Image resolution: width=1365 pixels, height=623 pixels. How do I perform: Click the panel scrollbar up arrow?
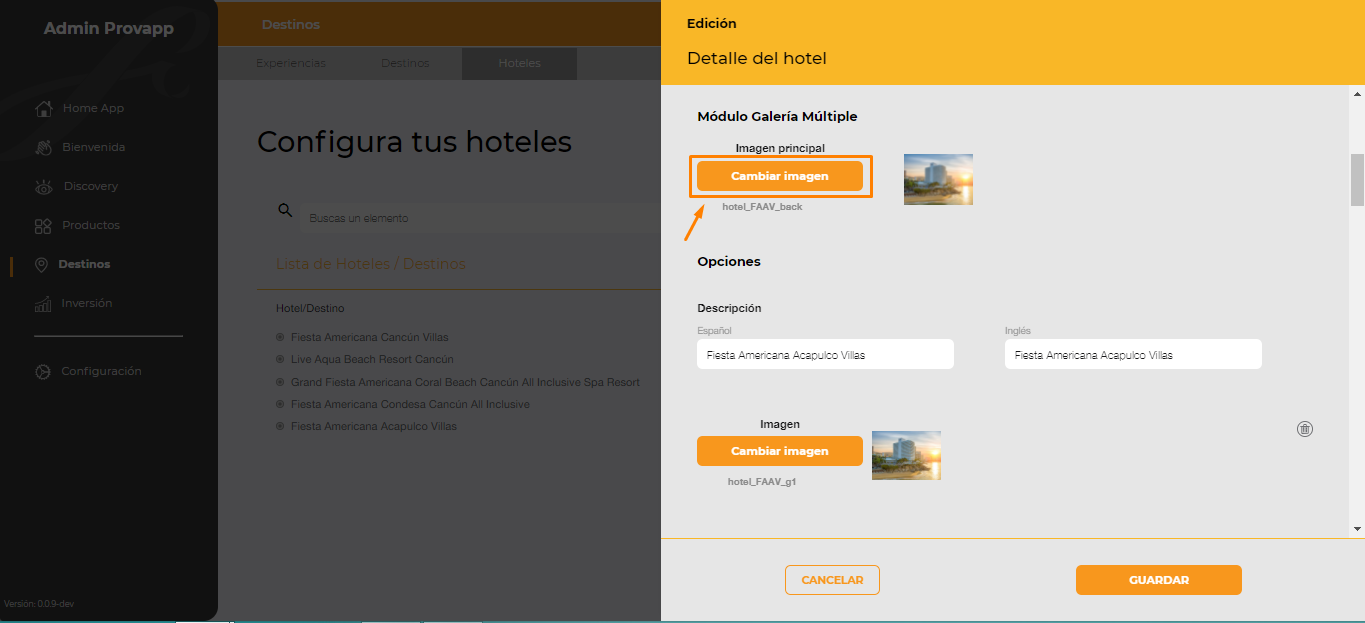click(x=1357, y=94)
